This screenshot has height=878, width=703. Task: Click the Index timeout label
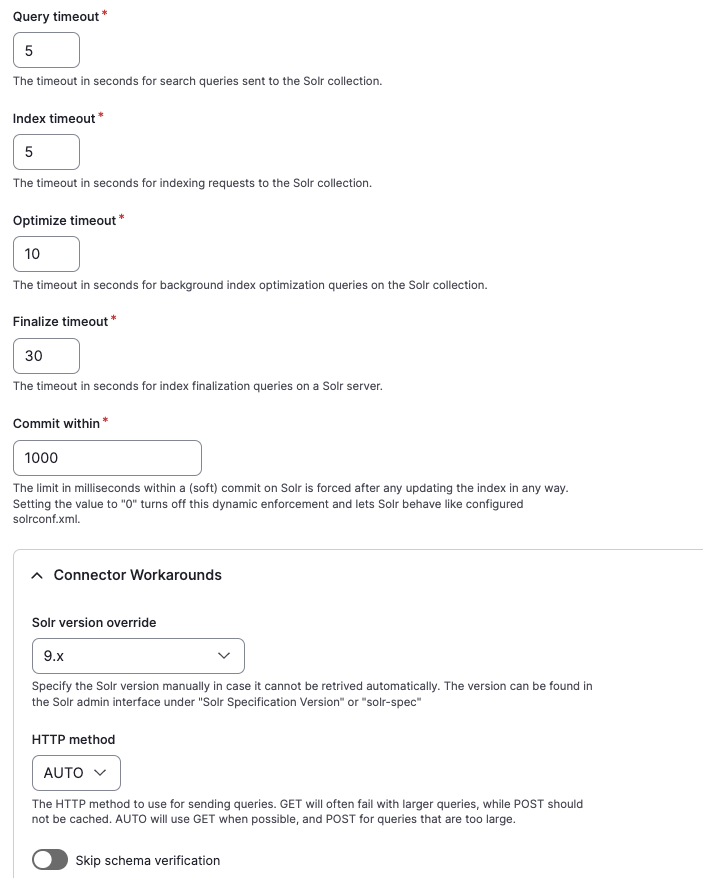point(54,119)
